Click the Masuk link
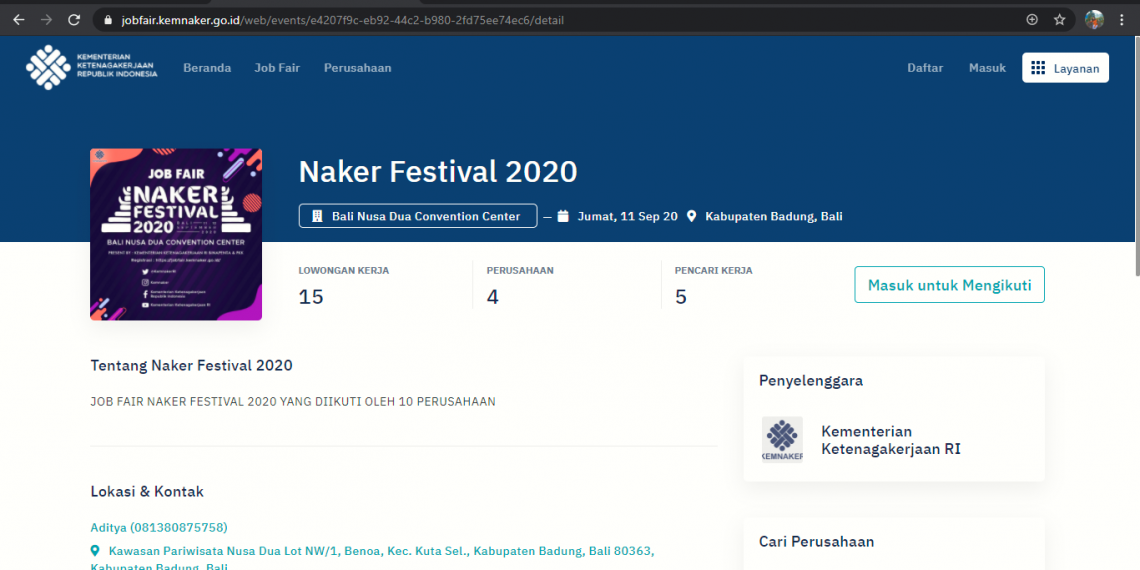This screenshot has width=1140, height=570. point(987,68)
